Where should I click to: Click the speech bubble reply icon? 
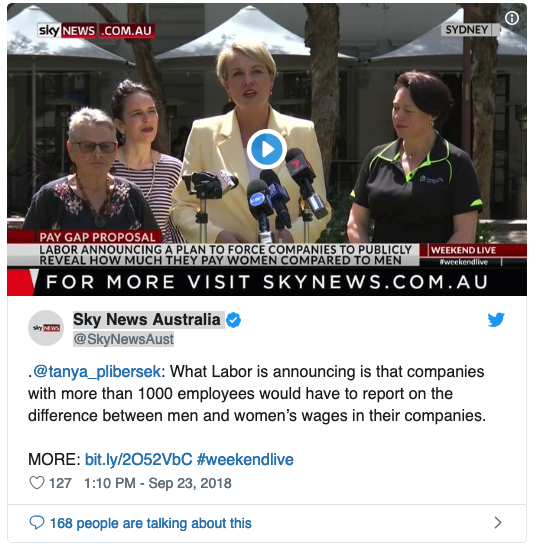(36, 523)
